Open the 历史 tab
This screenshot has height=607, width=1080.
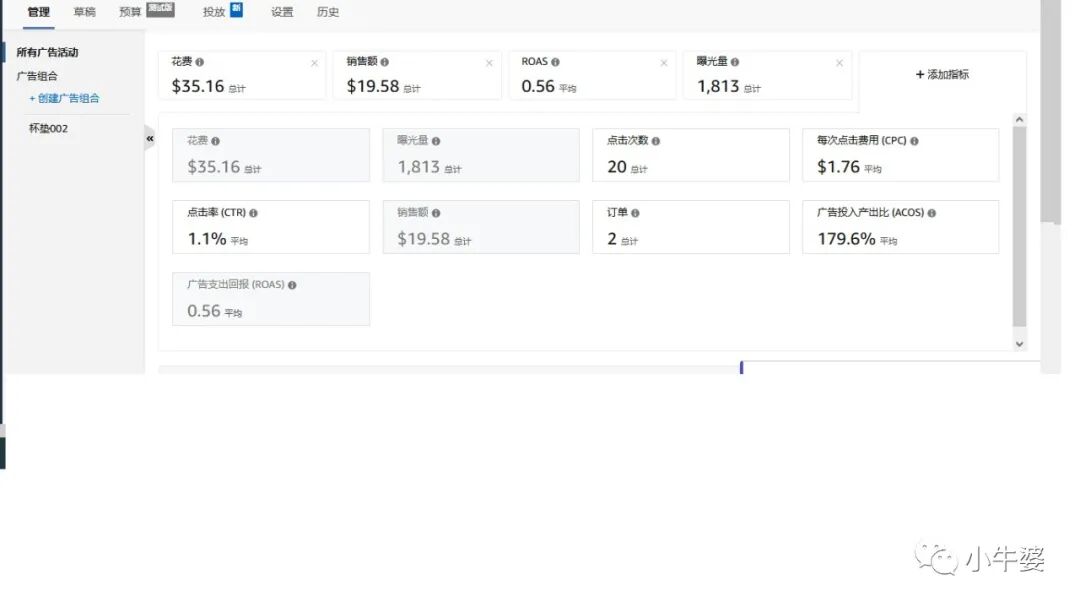[328, 12]
